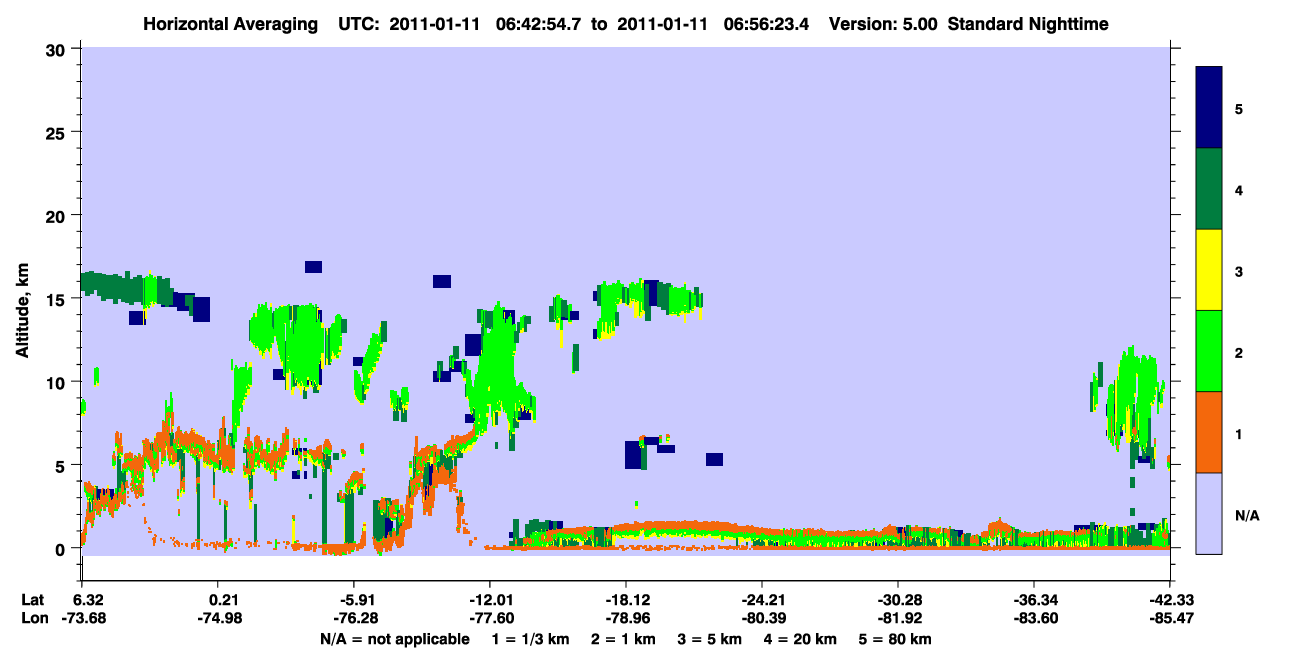Click the dark blue level 5 colorbar segment
Image resolution: width=1300 pixels, height=667 pixels.
(1209, 108)
